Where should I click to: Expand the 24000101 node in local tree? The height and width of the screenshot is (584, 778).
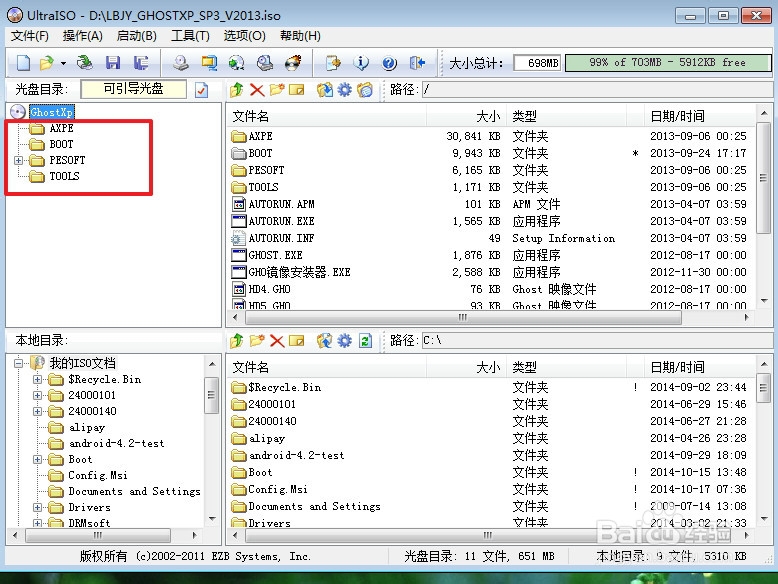pos(37,395)
